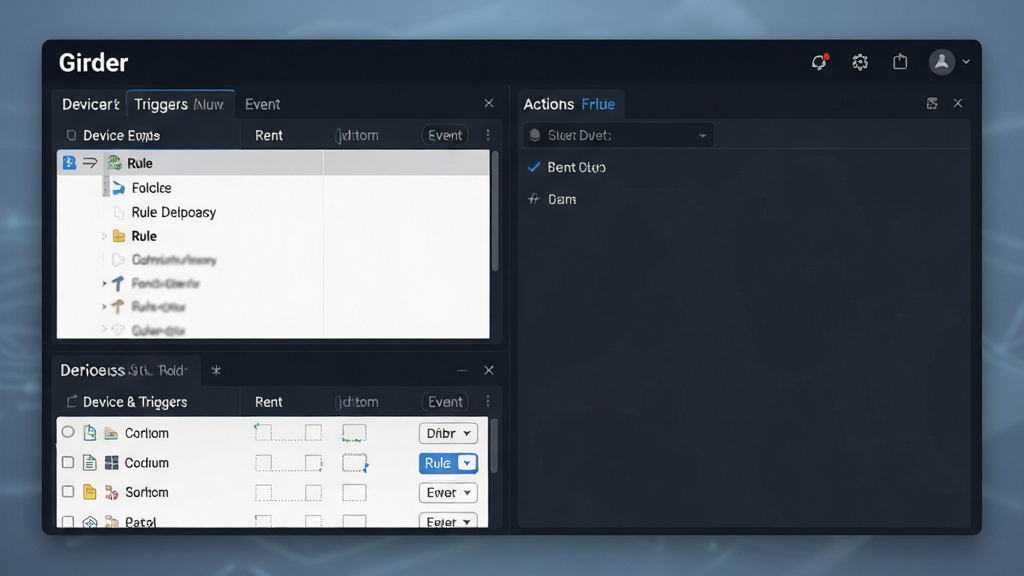Viewport: 1024px width, 576px height.
Task: Select the Rule Delpoasy tree item
Action: point(173,212)
